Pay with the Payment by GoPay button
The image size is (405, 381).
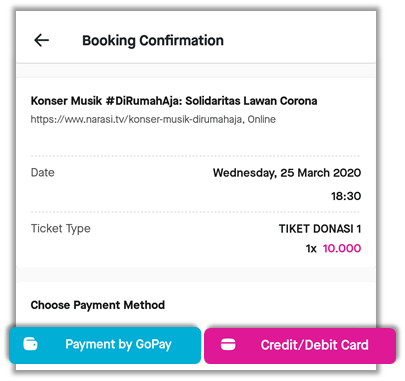click(105, 345)
